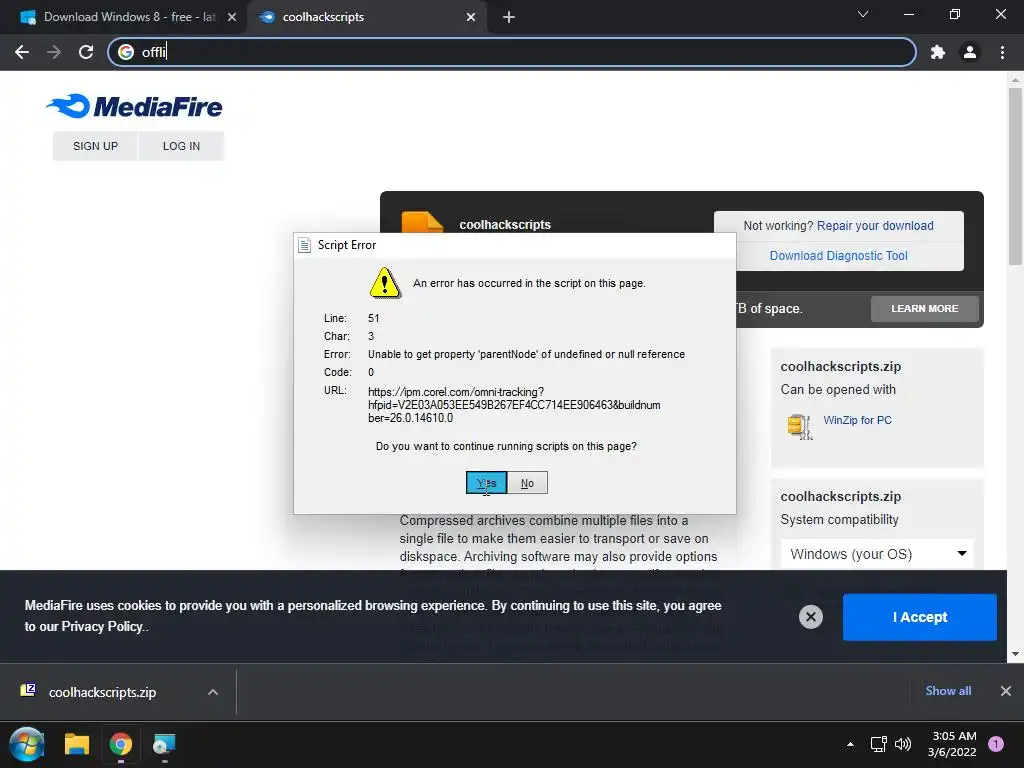Open downloaded coolhackscripts.zip item
The image size is (1024, 768).
coord(102,692)
